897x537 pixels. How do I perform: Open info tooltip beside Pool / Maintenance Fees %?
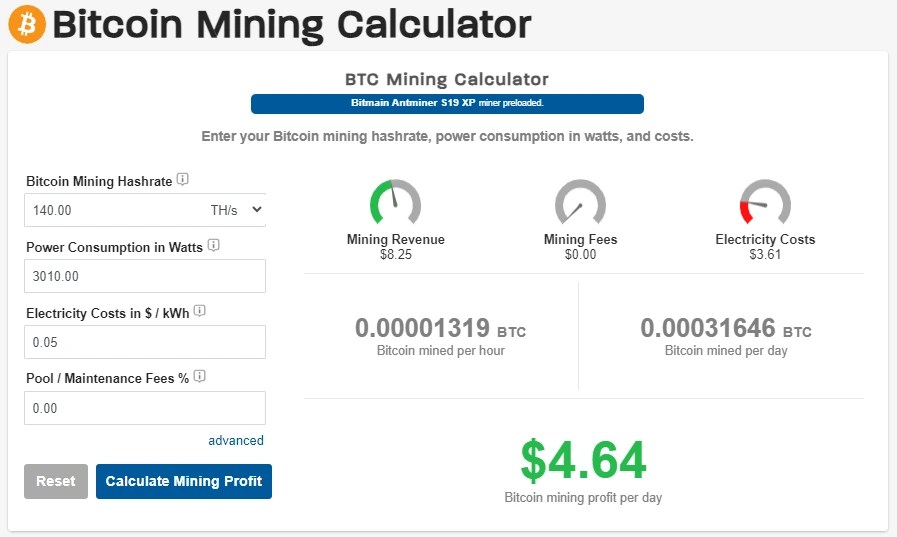(200, 376)
